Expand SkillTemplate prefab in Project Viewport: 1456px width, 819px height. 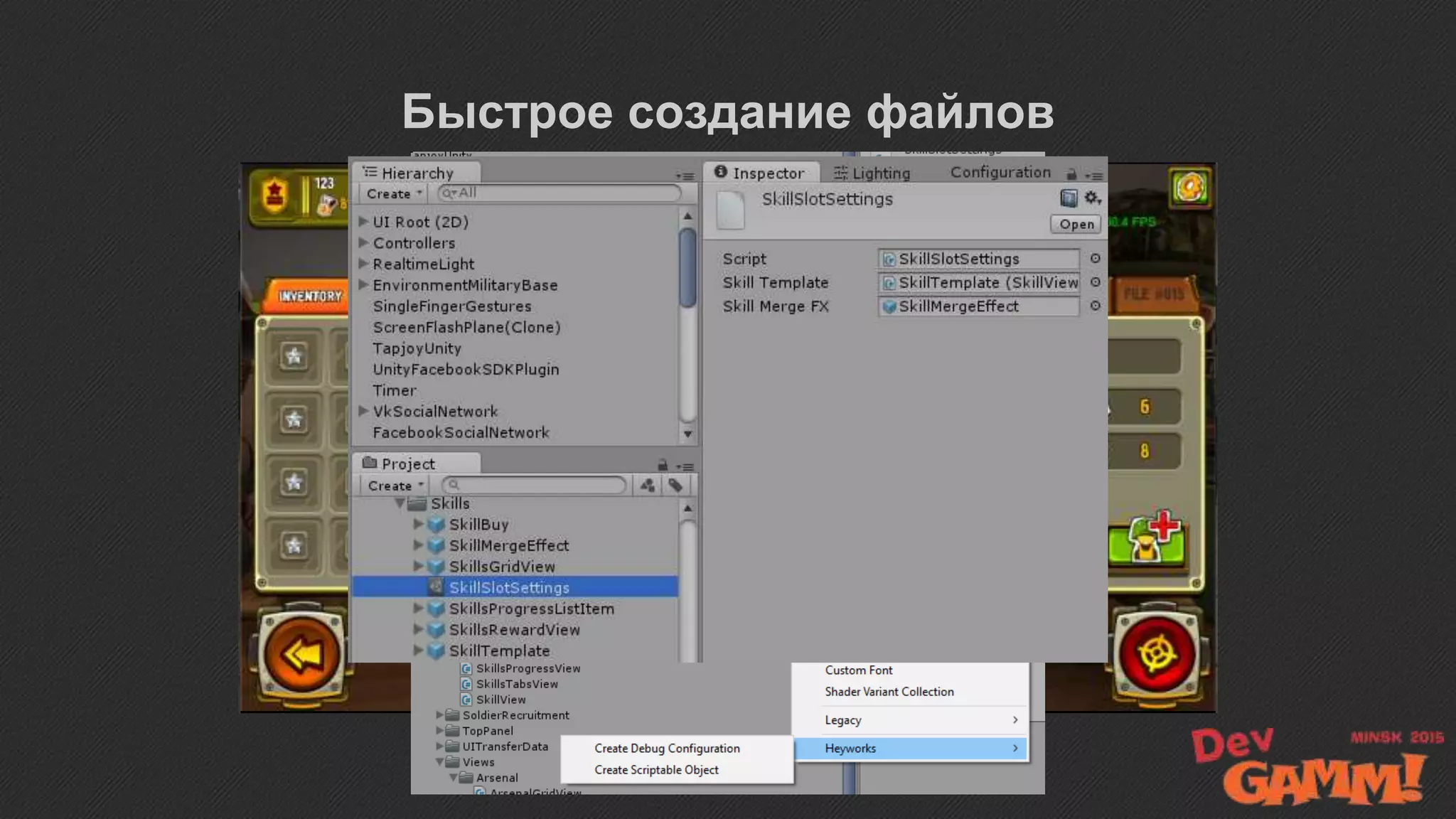click(x=418, y=651)
